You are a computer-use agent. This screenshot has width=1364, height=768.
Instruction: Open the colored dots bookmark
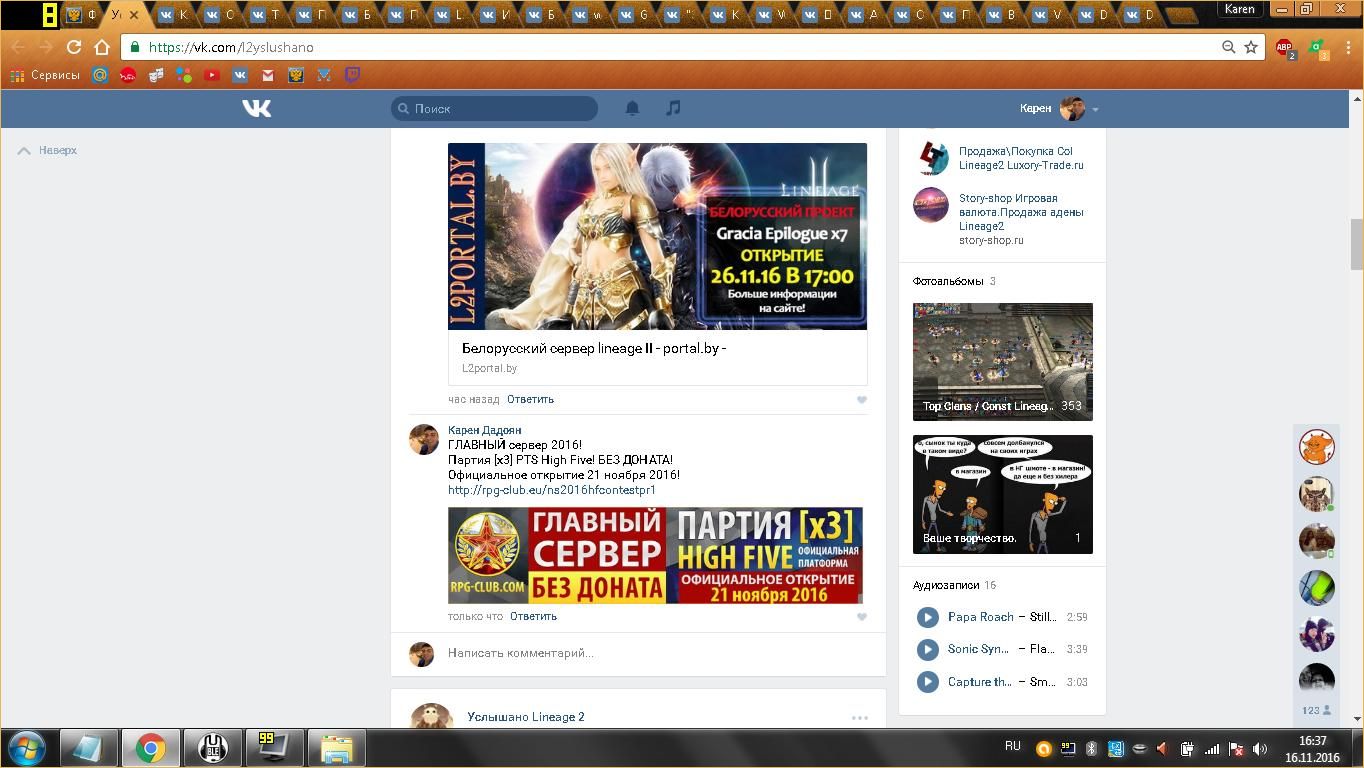tap(184, 75)
